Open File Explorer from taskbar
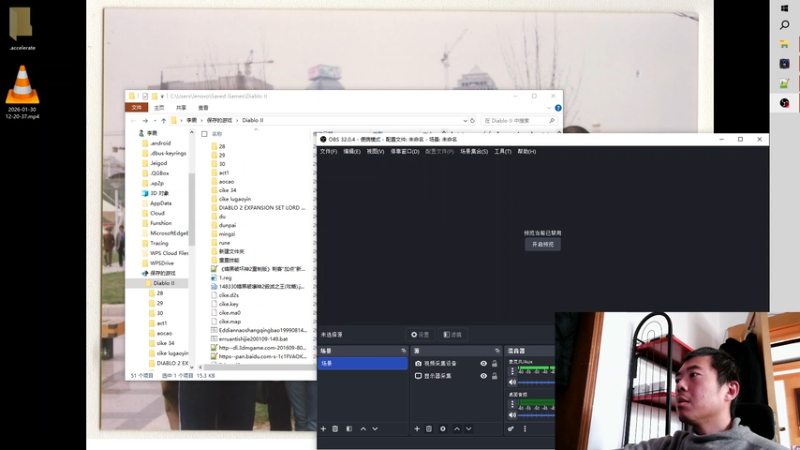This screenshot has height=450, width=800. 785,45
